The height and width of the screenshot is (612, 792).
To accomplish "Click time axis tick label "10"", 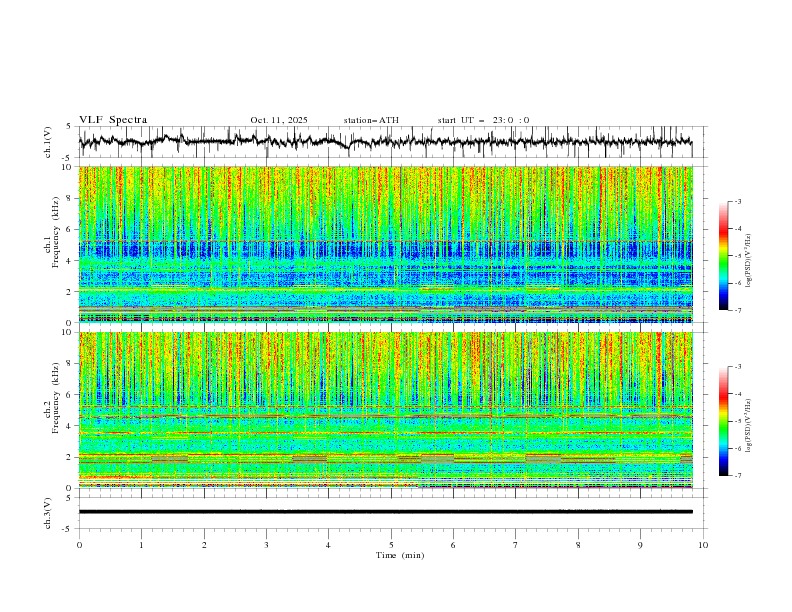I will pos(703,545).
